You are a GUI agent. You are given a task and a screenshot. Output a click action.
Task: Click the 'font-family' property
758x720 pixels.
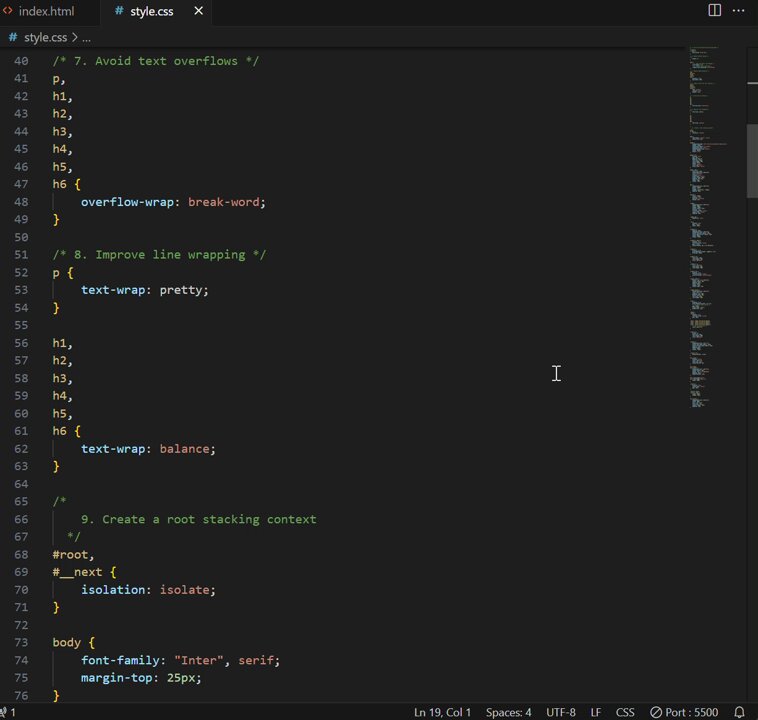point(120,660)
